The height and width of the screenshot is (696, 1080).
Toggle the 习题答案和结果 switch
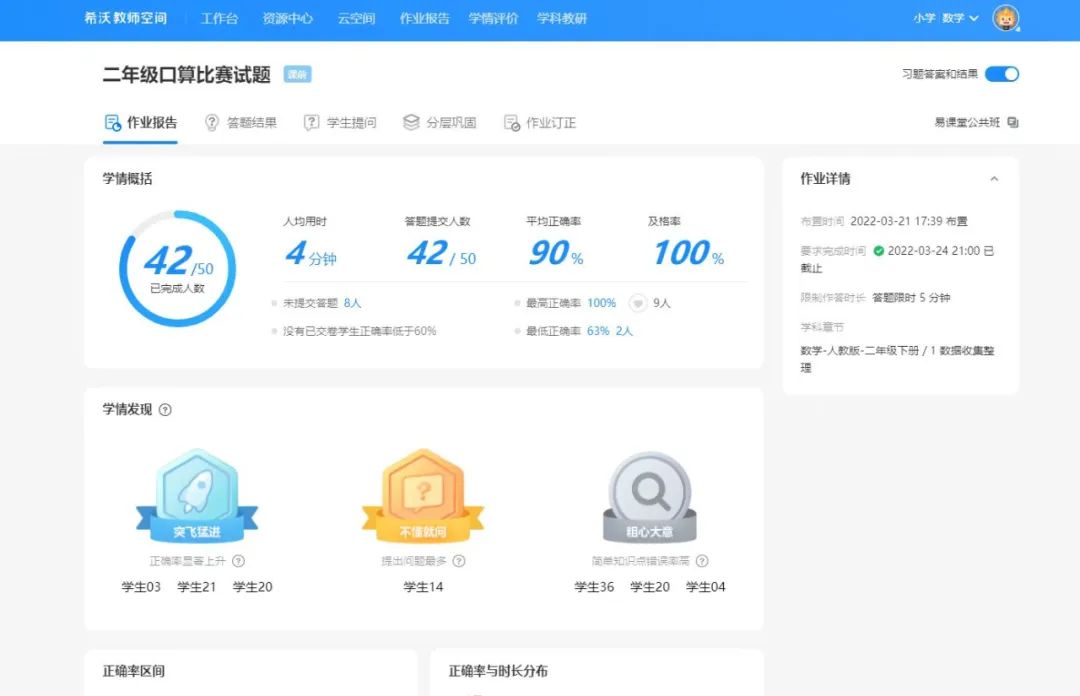(x=1001, y=74)
